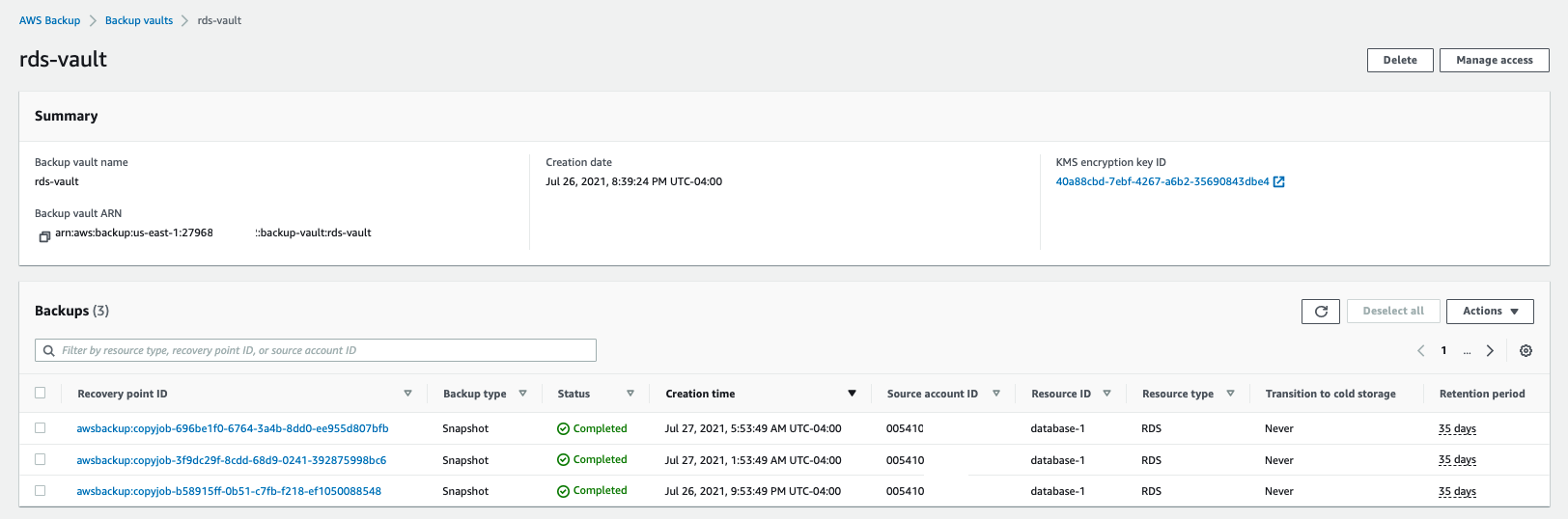
Task: Select page 1 in pagination
Action: click(1444, 351)
